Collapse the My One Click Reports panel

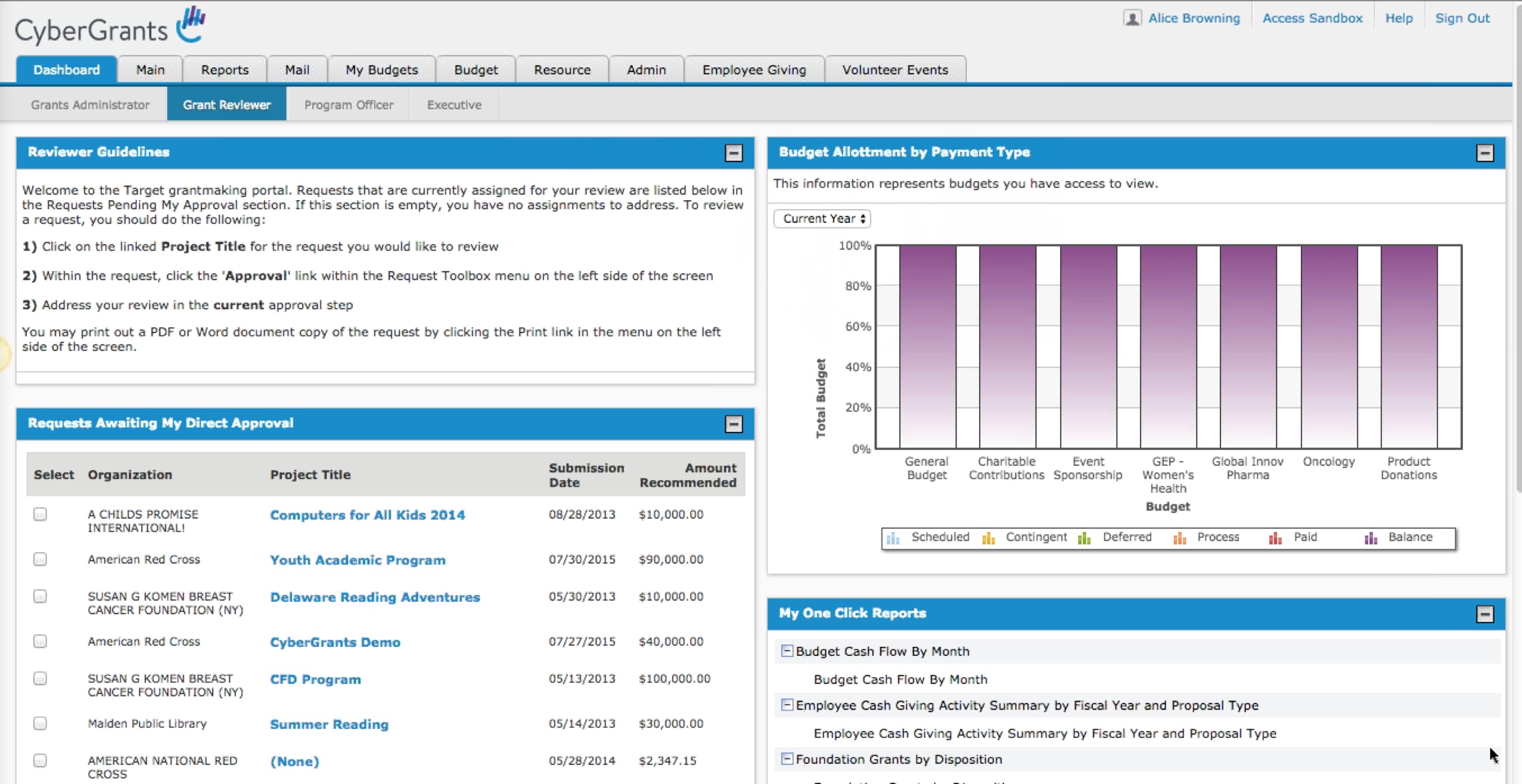click(1484, 614)
